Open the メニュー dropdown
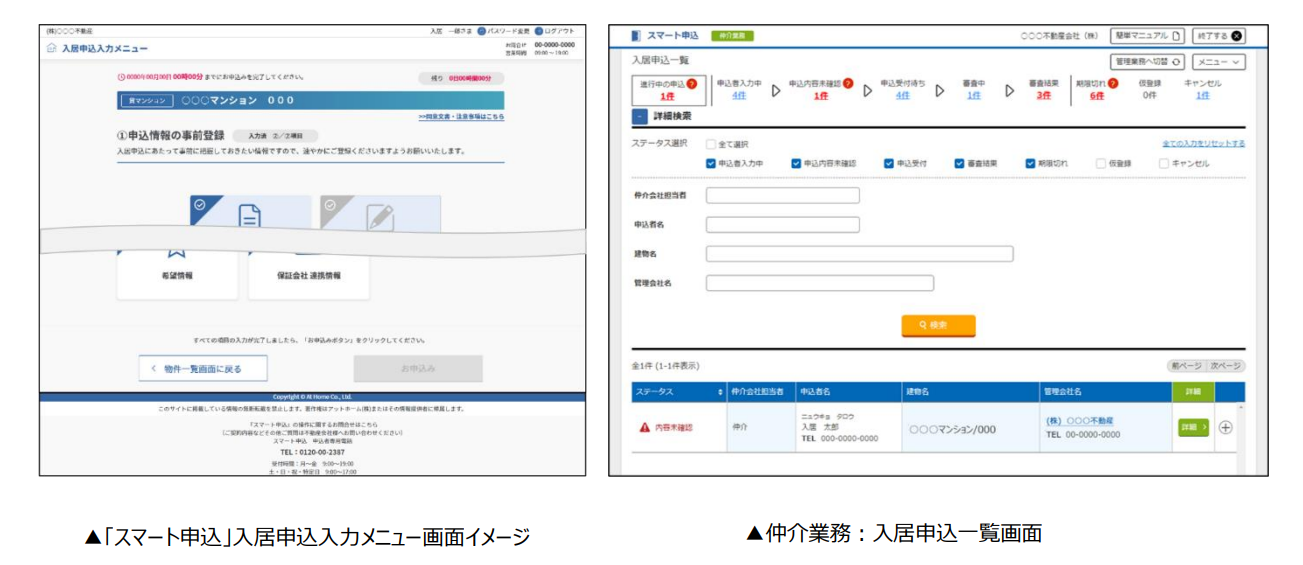Viewport: 1303px width, 565px height. tap(1219, 62)
